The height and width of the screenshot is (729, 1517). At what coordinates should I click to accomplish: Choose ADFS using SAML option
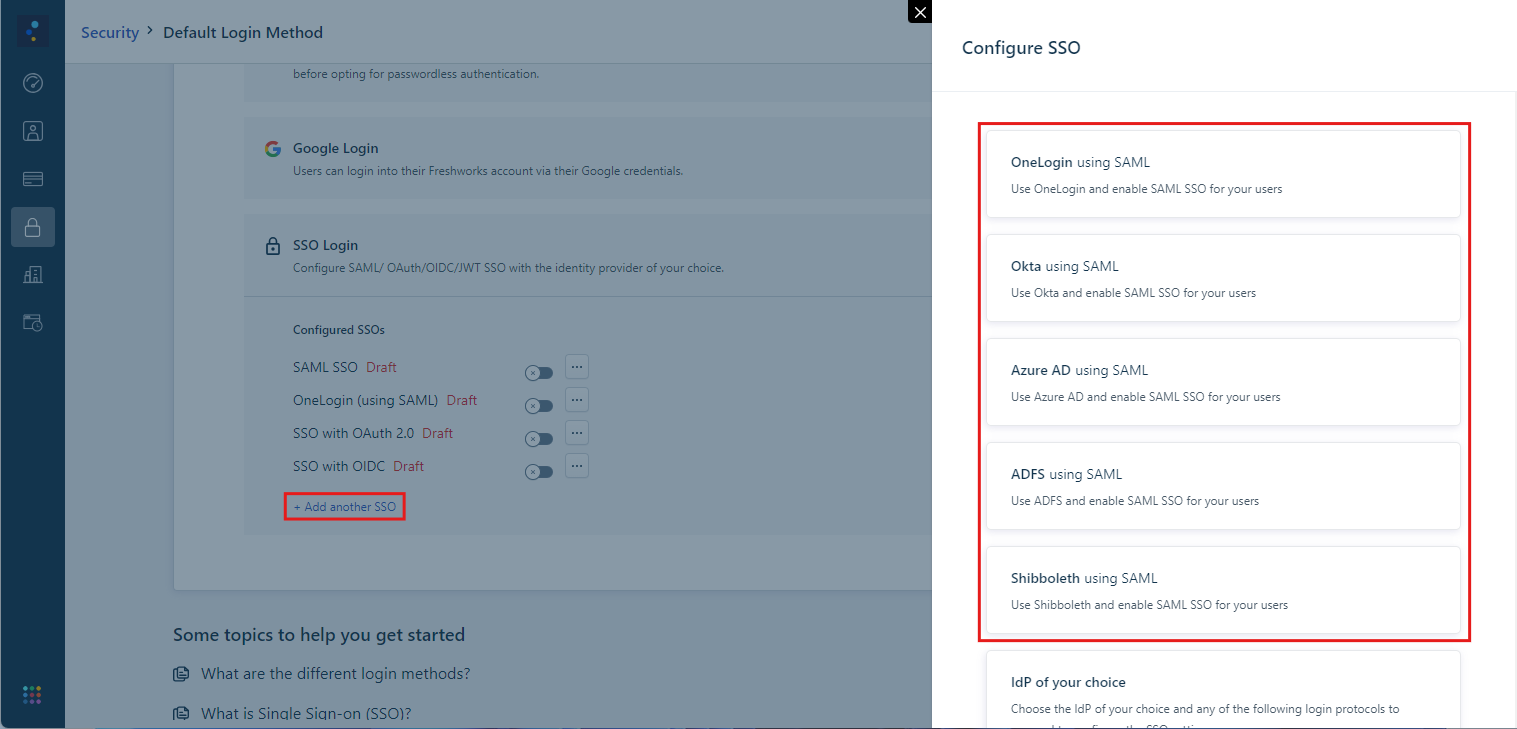[1223, 486]
